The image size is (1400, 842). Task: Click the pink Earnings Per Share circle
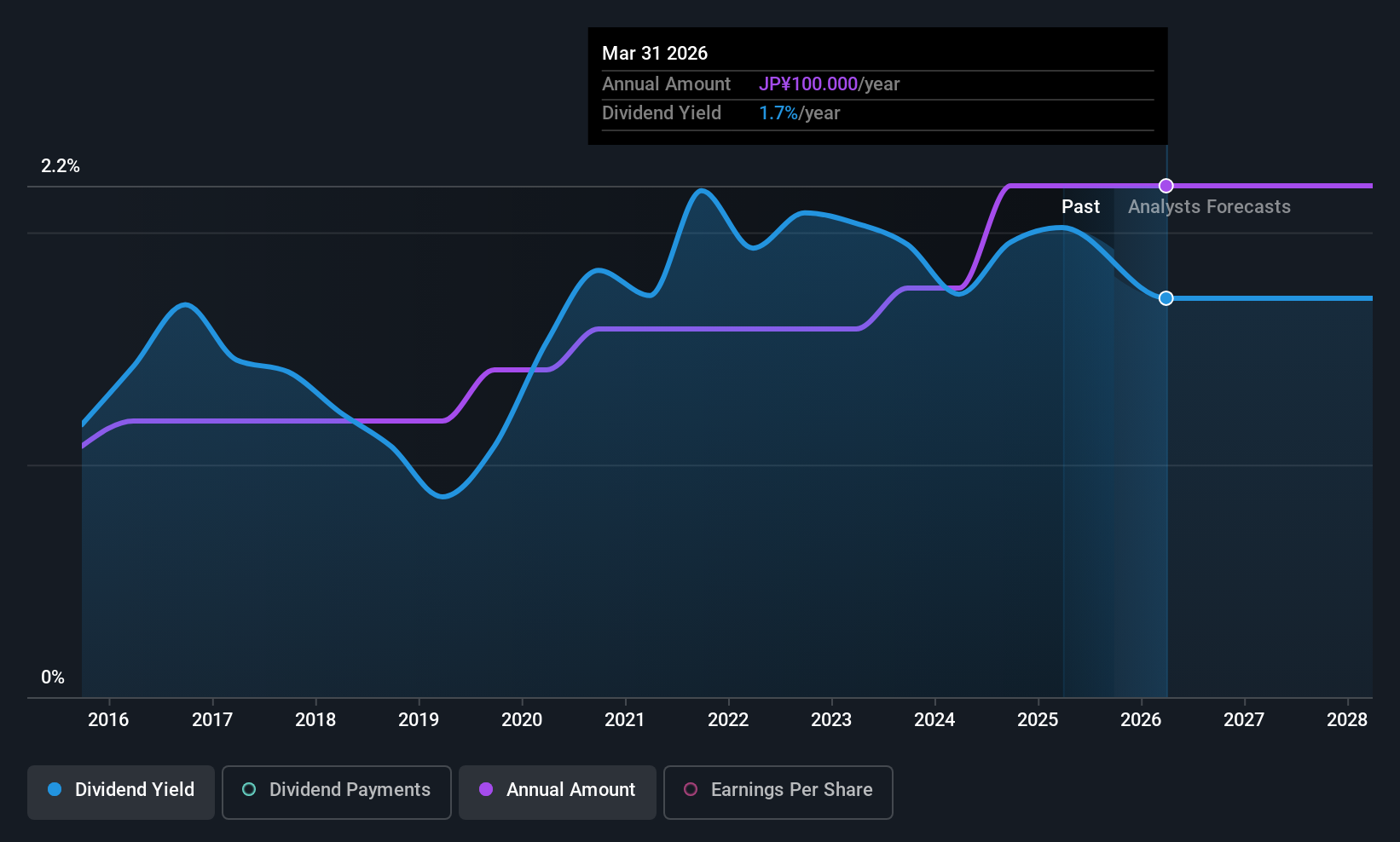point(691,789)
